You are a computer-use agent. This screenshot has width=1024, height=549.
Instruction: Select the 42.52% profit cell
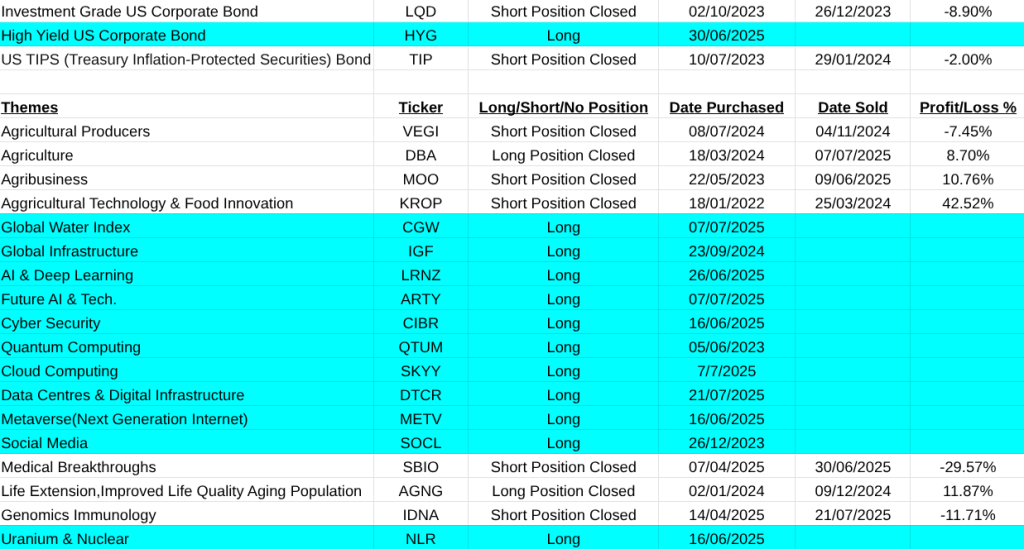(967, 203)
